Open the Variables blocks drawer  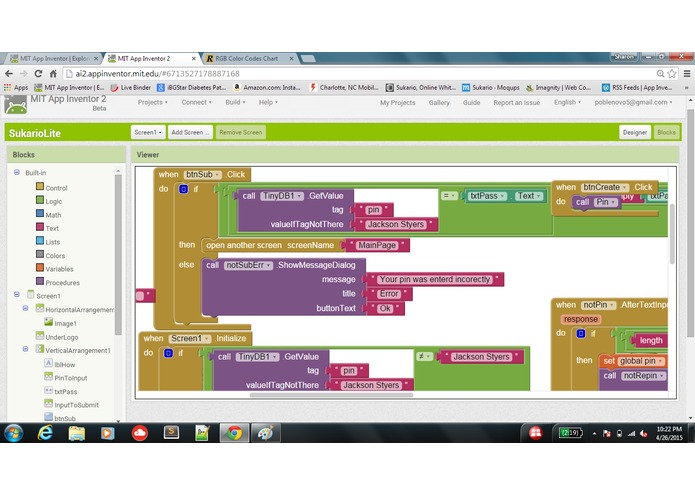(x=55, y=268)
